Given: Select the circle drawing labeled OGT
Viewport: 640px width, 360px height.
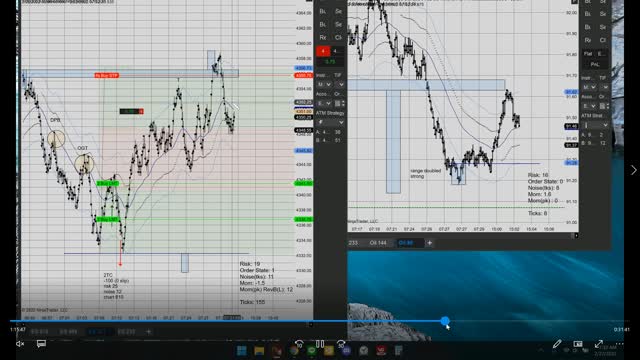Looking at the screenshot, I should tap(84, 164).
